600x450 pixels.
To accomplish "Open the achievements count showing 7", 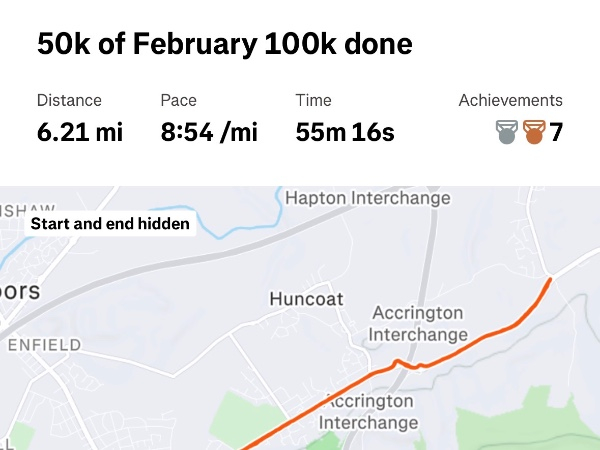I will point(556,132).
